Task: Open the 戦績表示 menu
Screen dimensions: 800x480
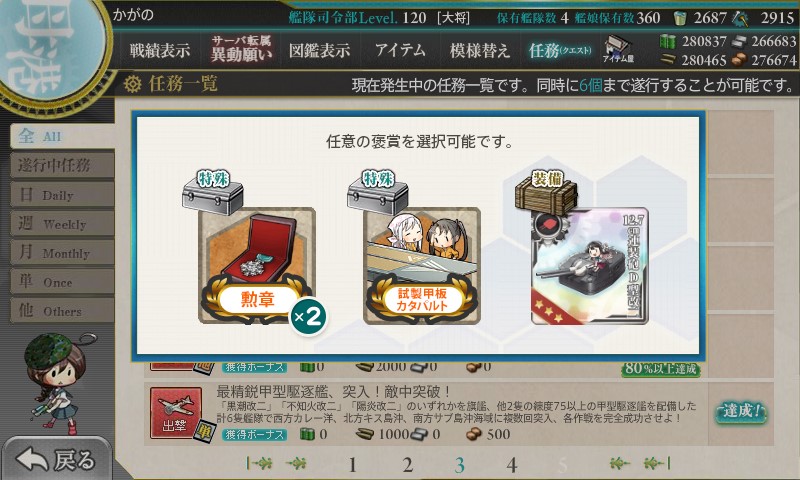Action: tap(160, 51)
